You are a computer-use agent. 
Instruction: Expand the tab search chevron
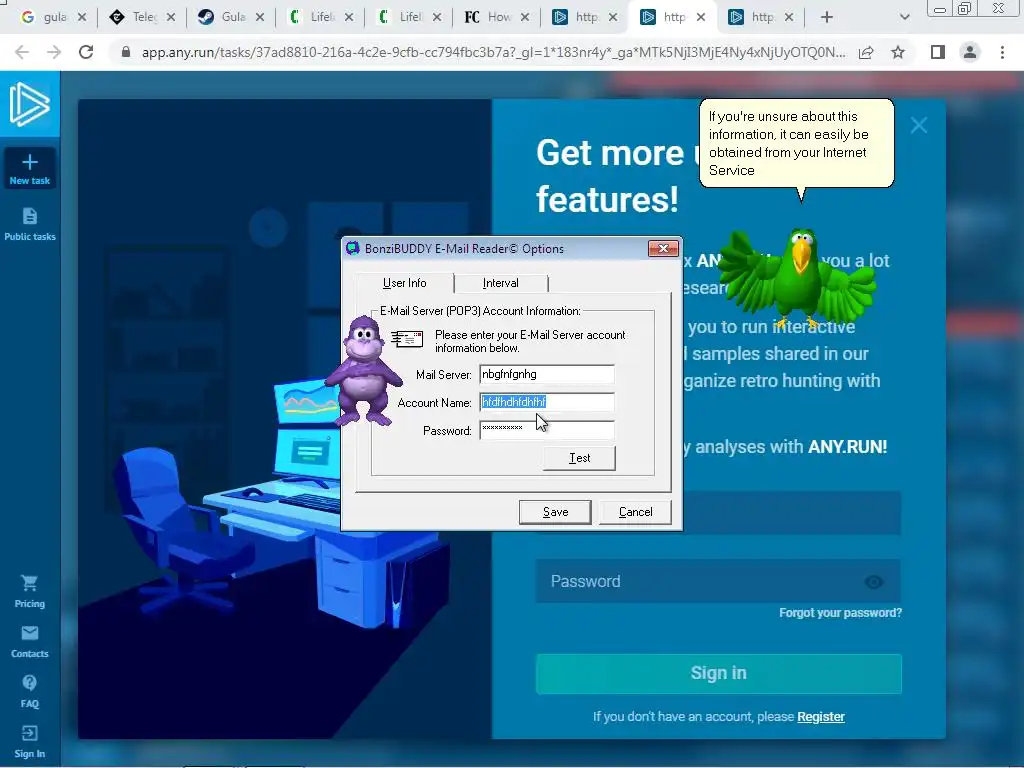[x=904, y=17]
